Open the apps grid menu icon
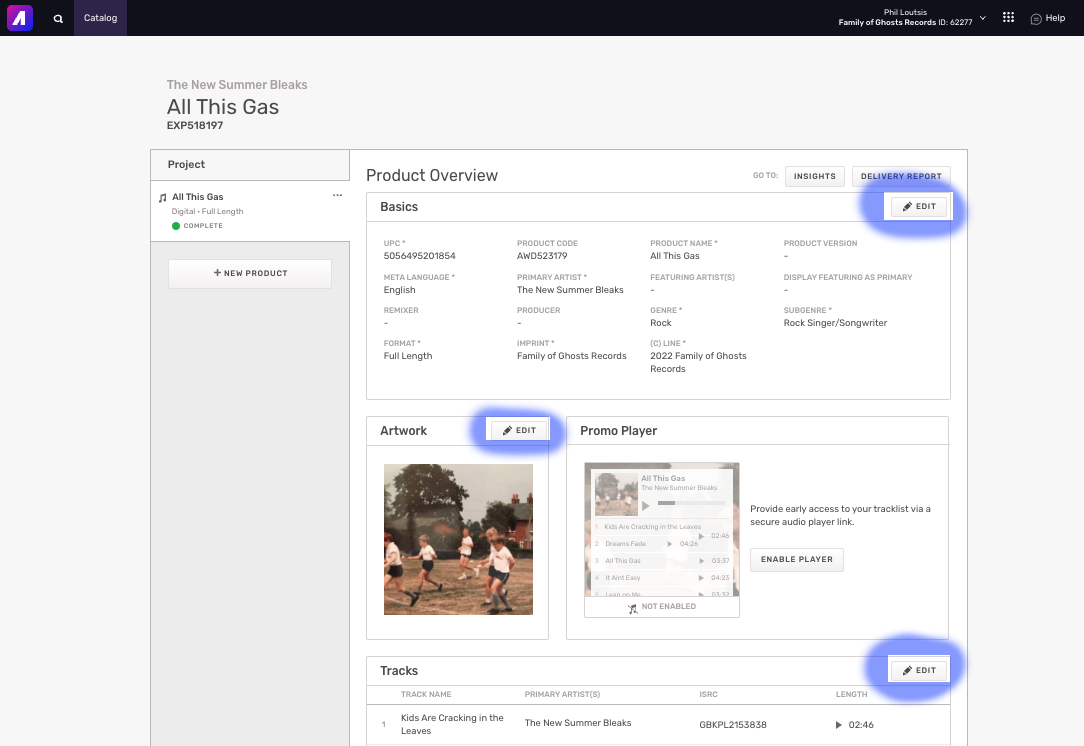 click(x=1008, y=18)
